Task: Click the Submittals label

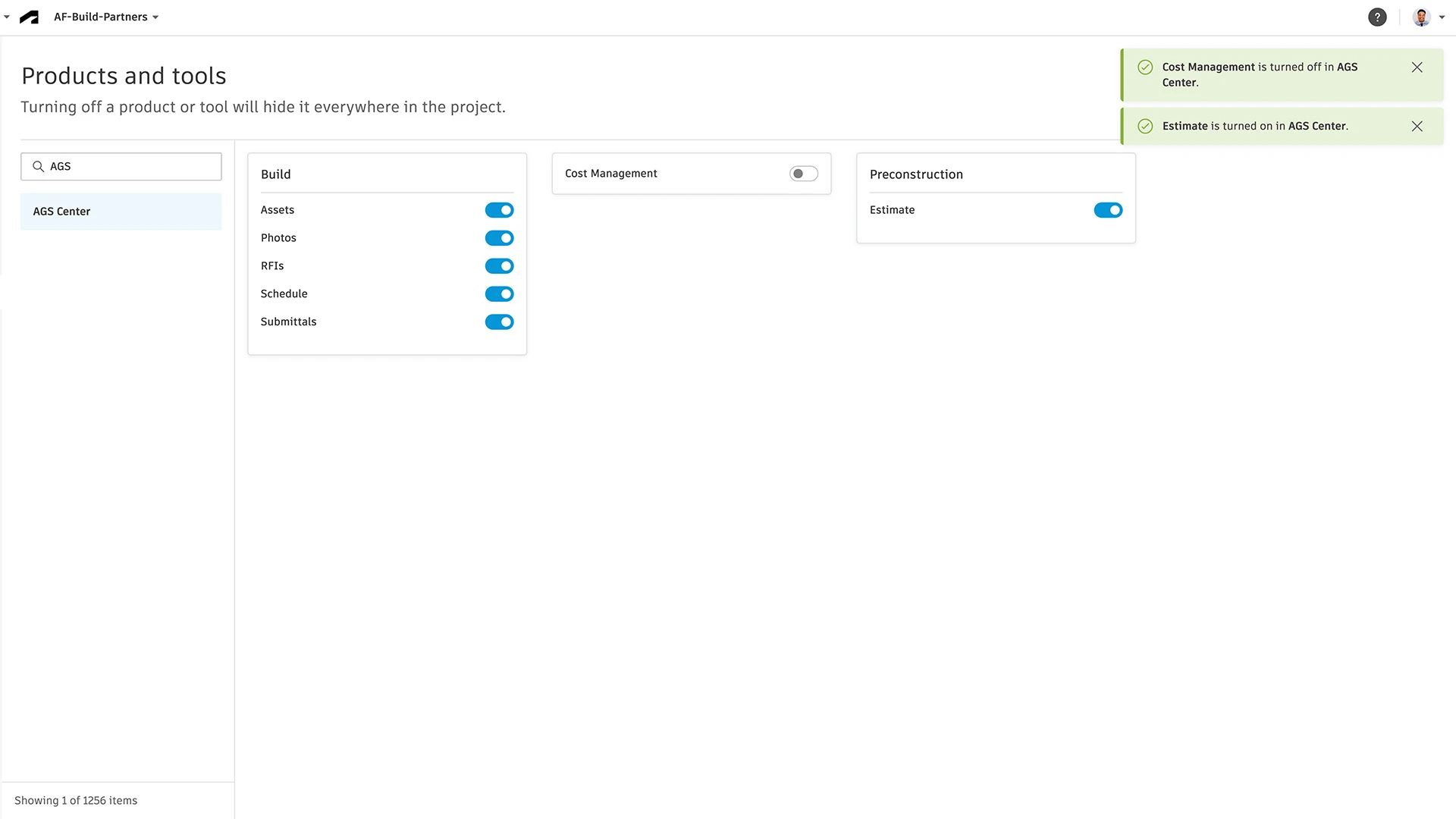Action: [x=289, y=322]
